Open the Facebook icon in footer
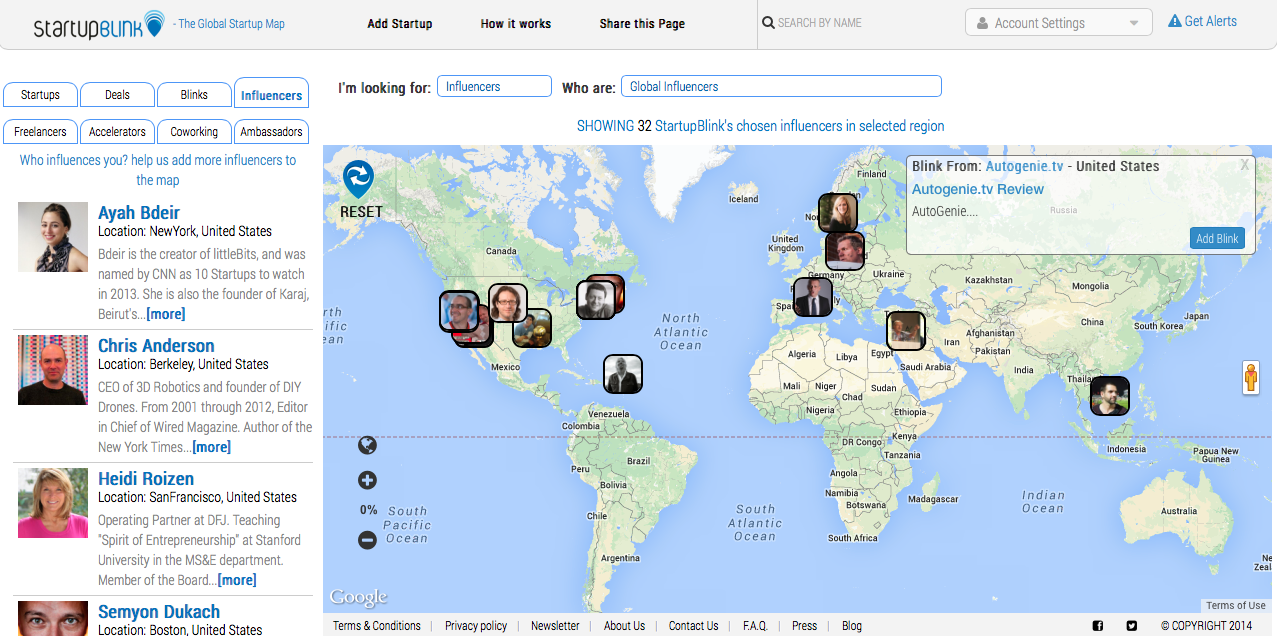The image size is (1277, 636). pos(1097,626)
